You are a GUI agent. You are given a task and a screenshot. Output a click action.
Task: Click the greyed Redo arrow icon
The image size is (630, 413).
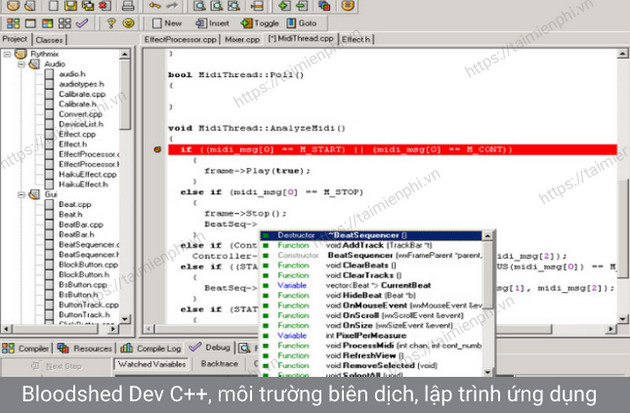coord(172,5)
